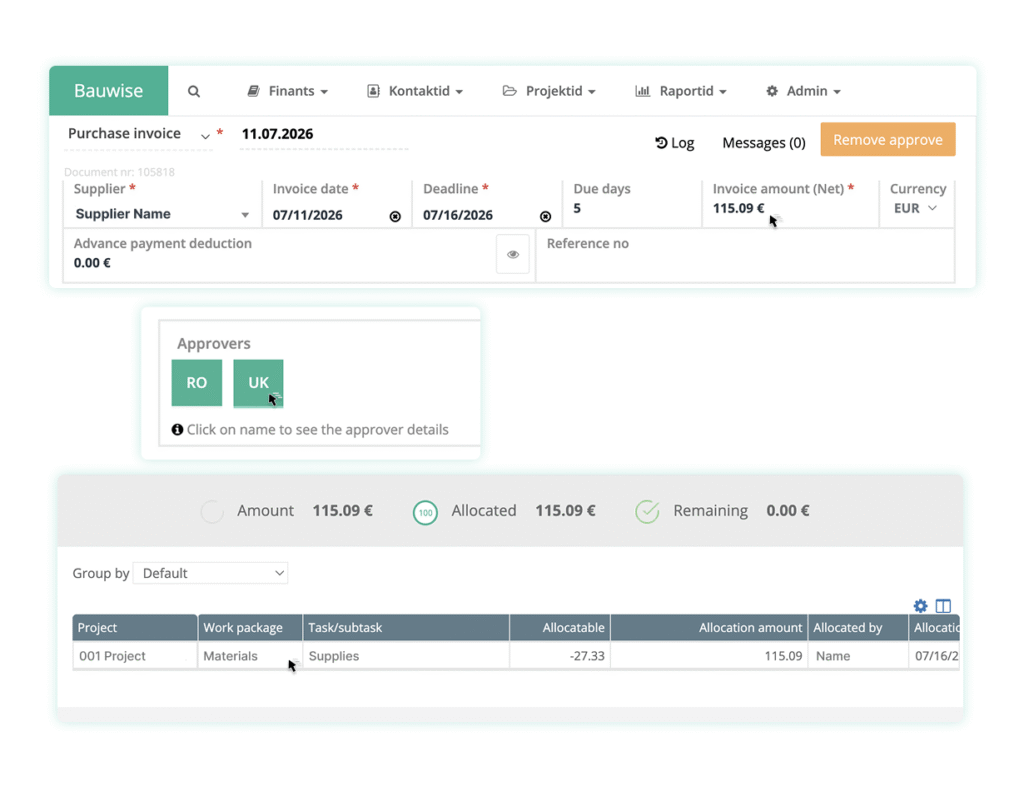1024x801 pixels.
Task: Click the column layout icon beside the gear
Action: pyautogui.click(x=943, y=605)
